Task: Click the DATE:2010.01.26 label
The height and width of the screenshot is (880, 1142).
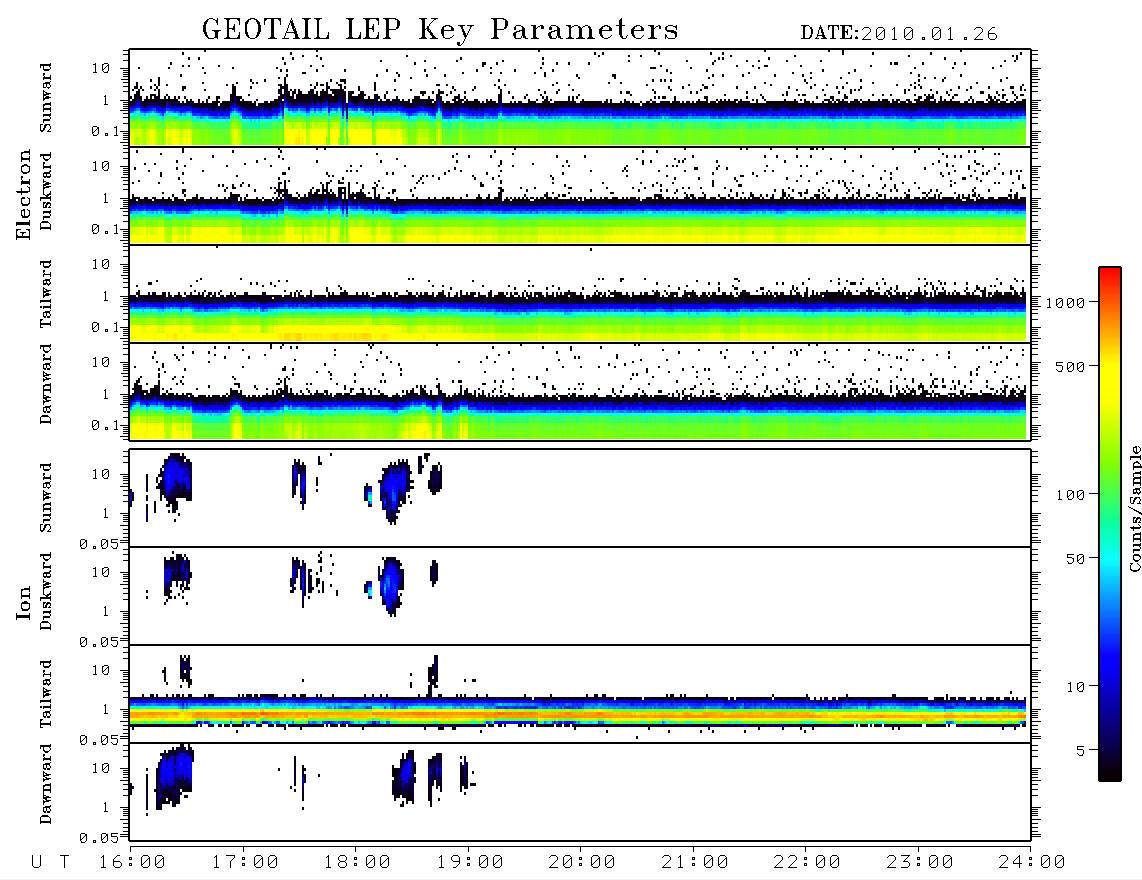Action: coord(899,34)
